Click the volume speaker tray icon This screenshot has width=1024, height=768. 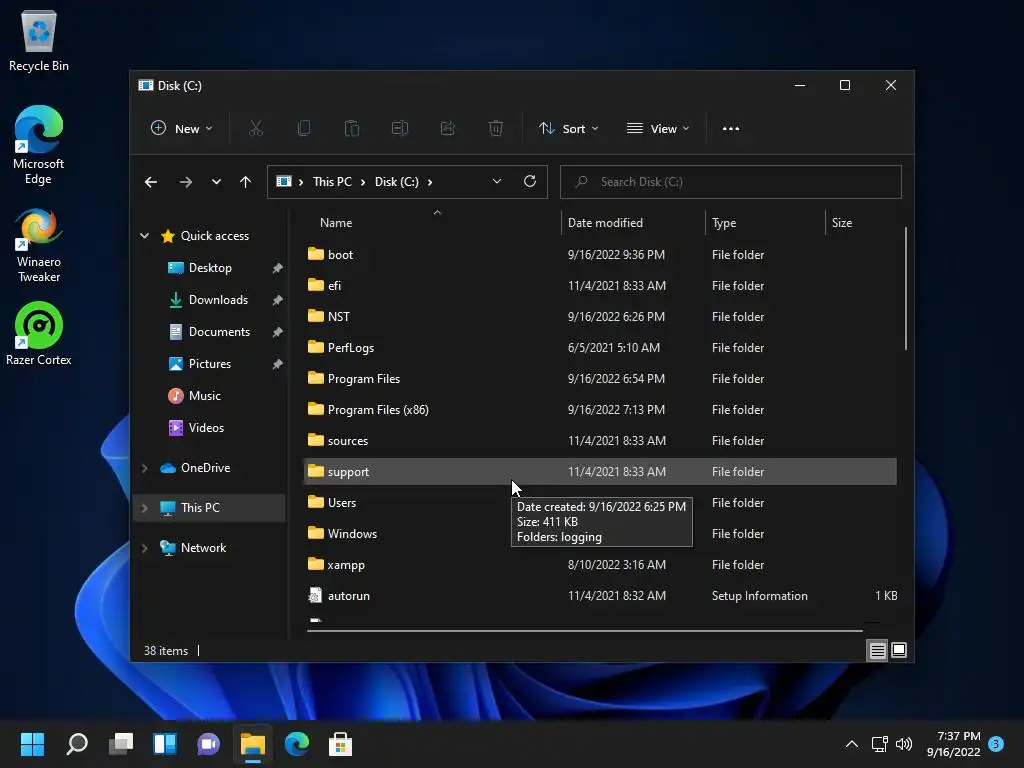[904, 744]
